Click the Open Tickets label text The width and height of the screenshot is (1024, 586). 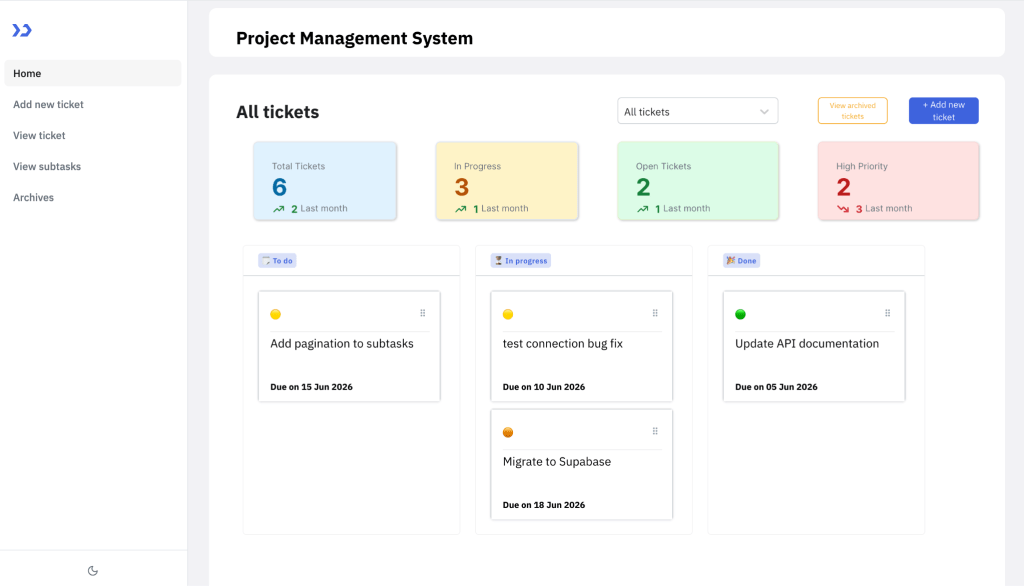[x=664, y=166]
